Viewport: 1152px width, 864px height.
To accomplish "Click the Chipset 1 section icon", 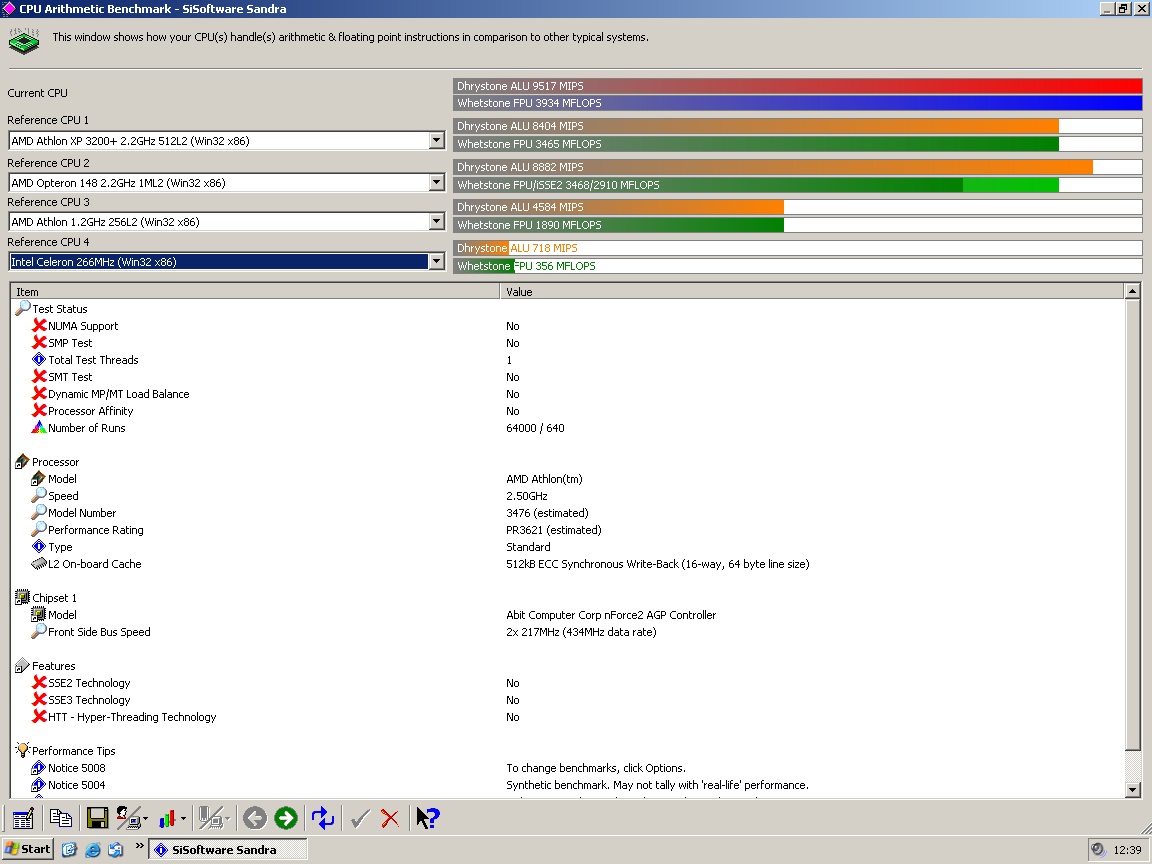I will pos(22,597).
